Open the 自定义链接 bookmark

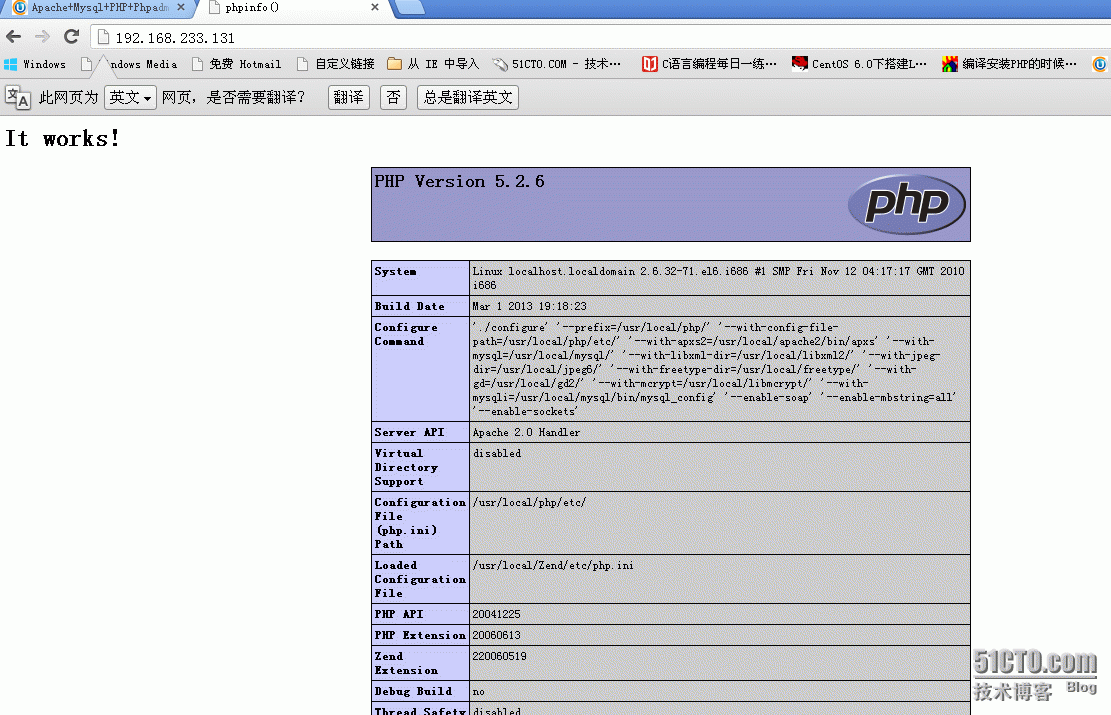[x=336, y=64]
